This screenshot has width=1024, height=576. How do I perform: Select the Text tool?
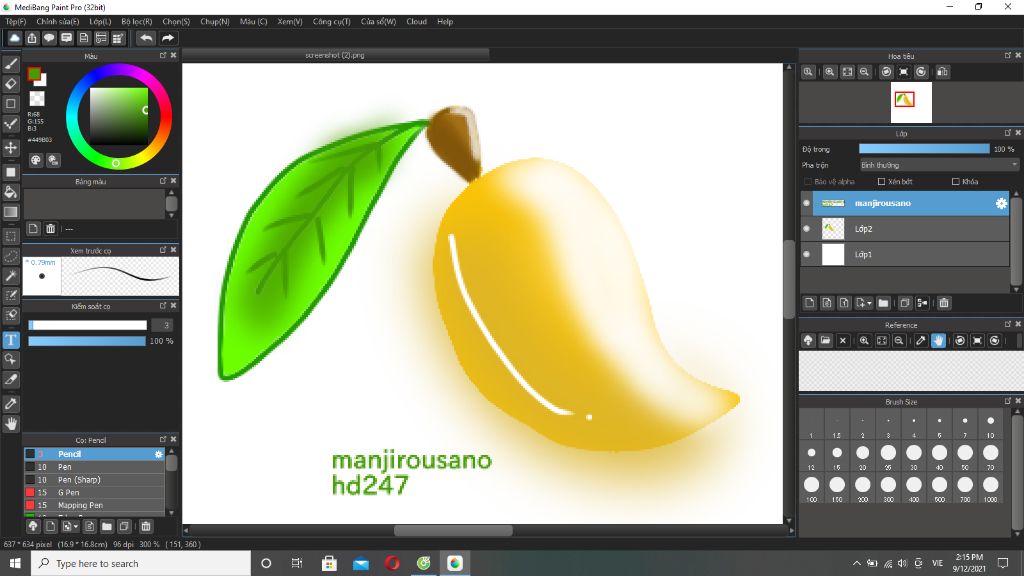tap(11, 340)
